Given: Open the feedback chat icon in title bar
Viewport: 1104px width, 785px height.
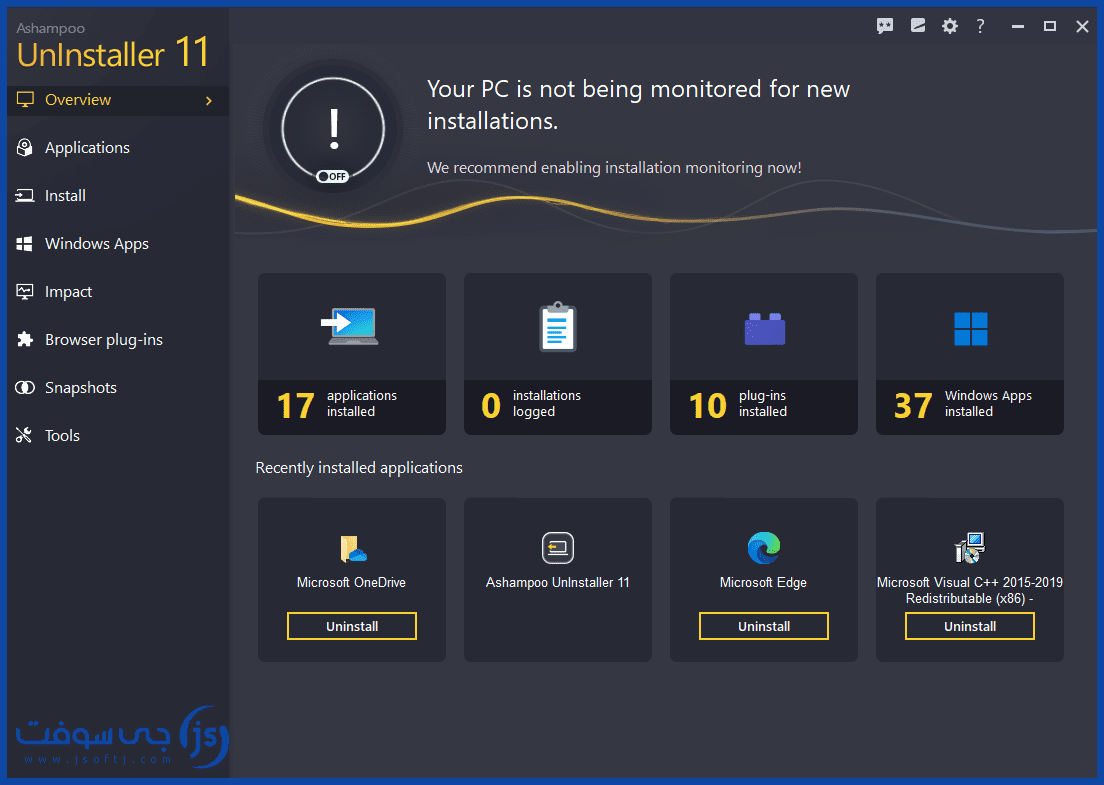Looking at the screenshot, I should (885, 26).
